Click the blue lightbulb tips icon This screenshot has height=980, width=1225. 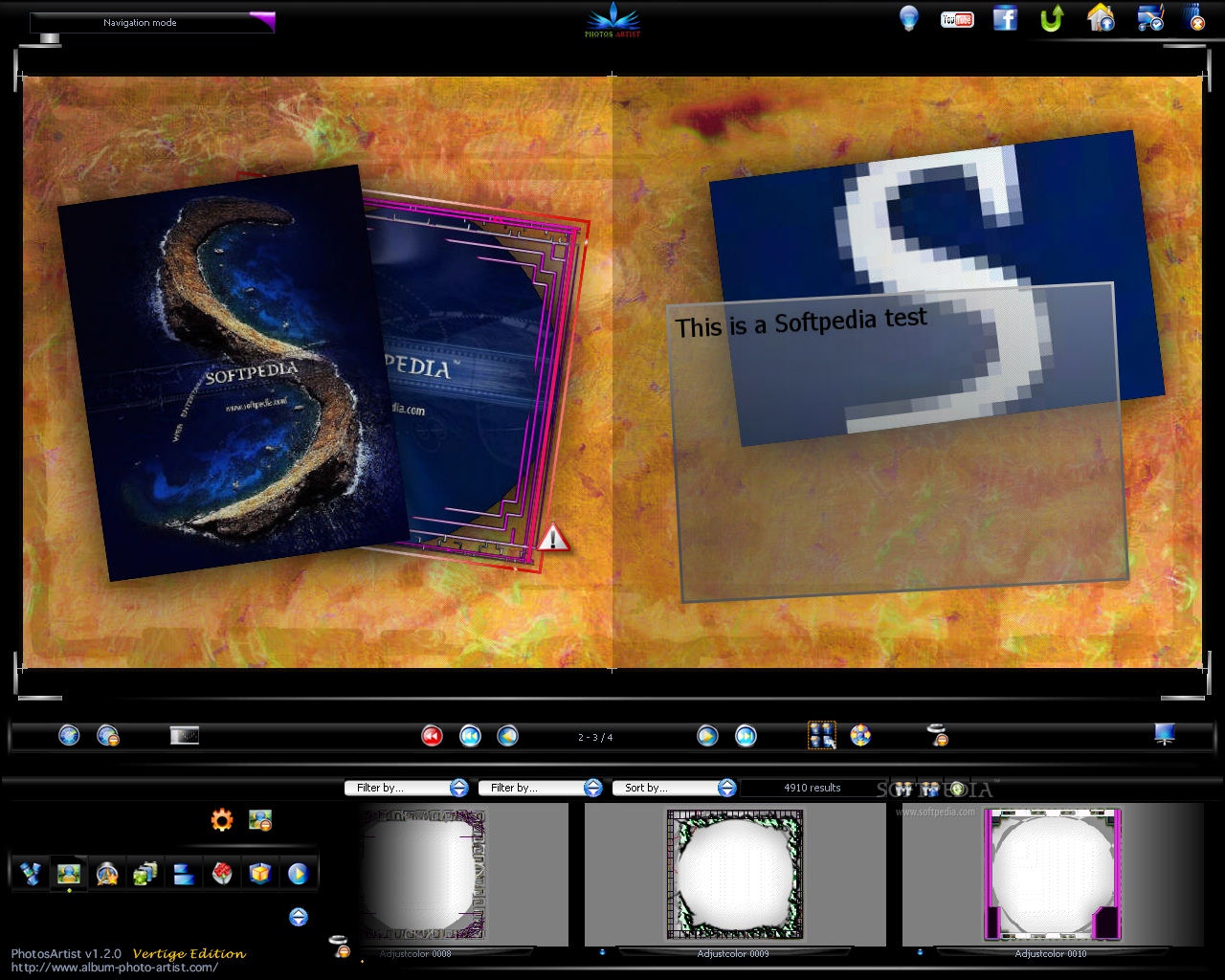click(908, 18)
